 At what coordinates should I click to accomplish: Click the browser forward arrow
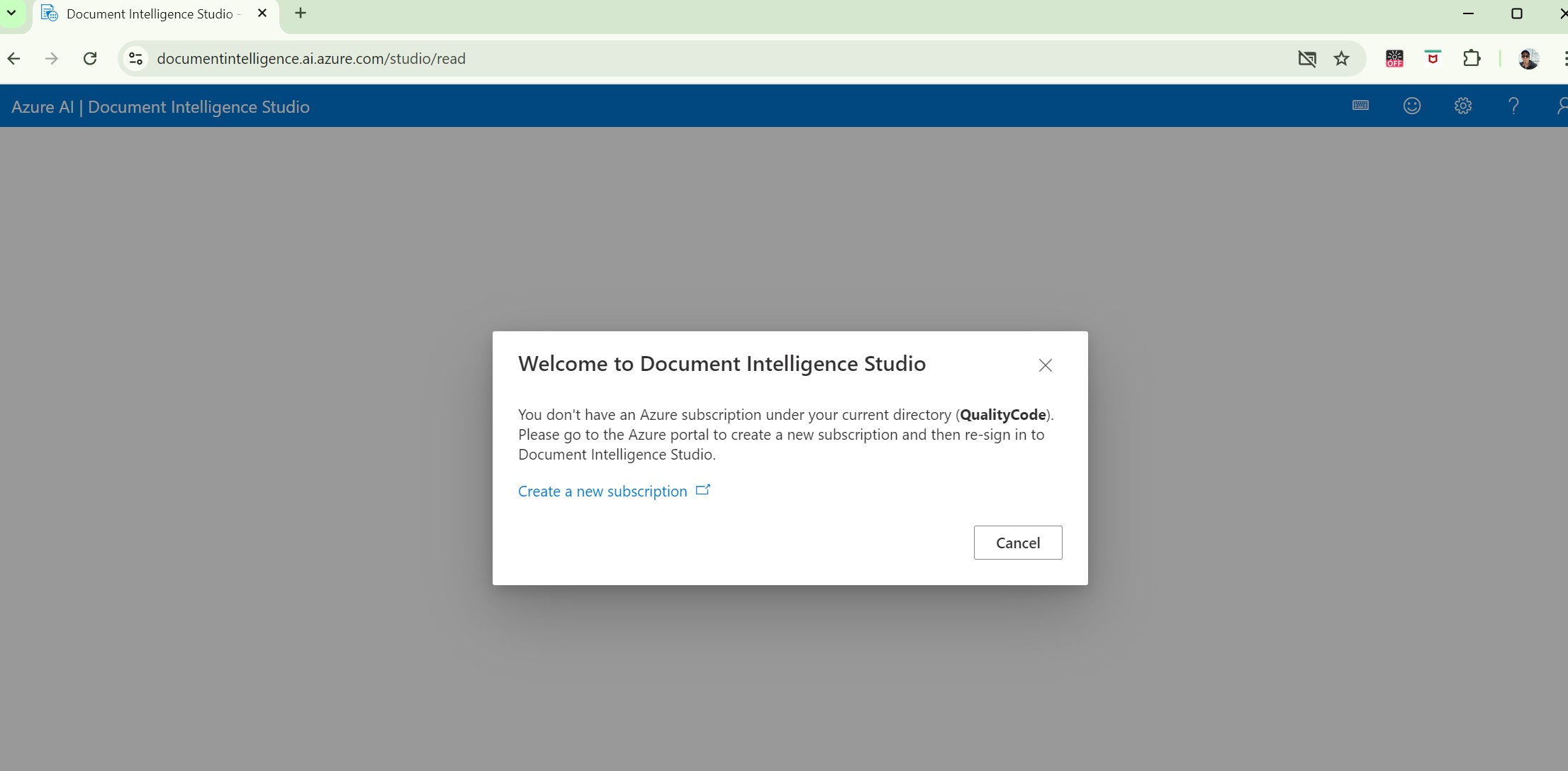(51, 58)
